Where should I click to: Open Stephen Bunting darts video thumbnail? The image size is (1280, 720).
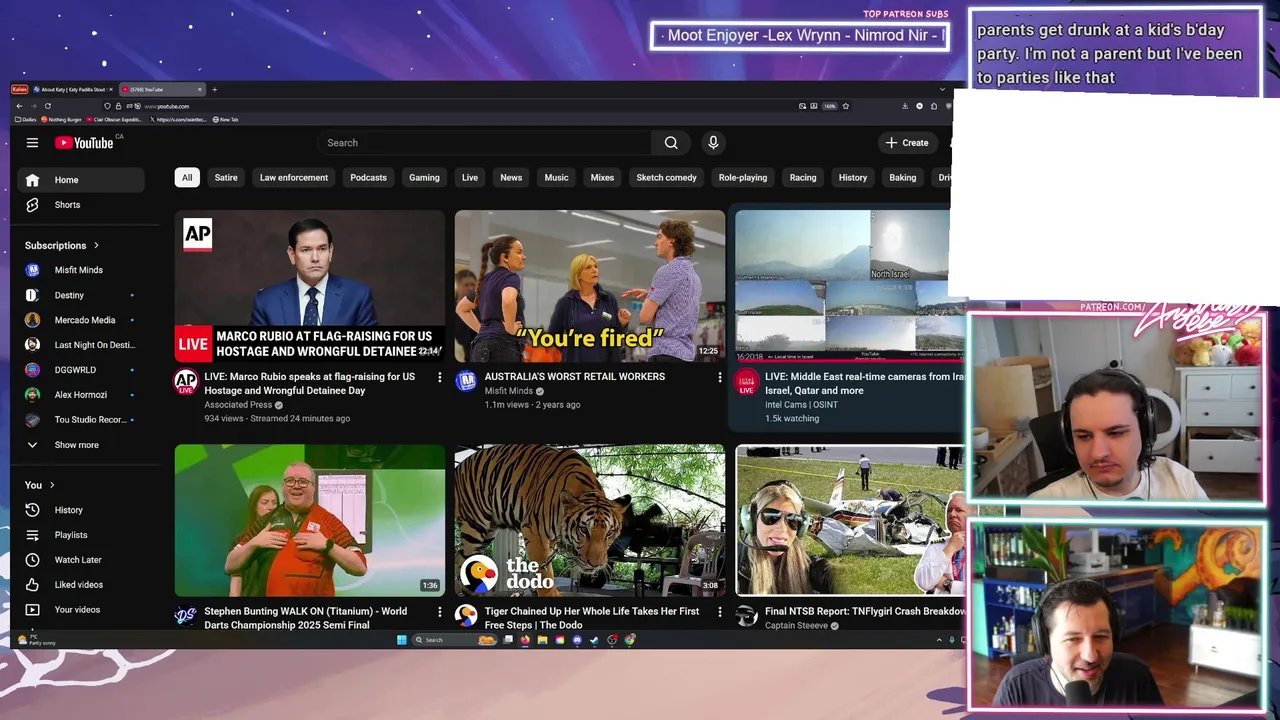[310, 520]
